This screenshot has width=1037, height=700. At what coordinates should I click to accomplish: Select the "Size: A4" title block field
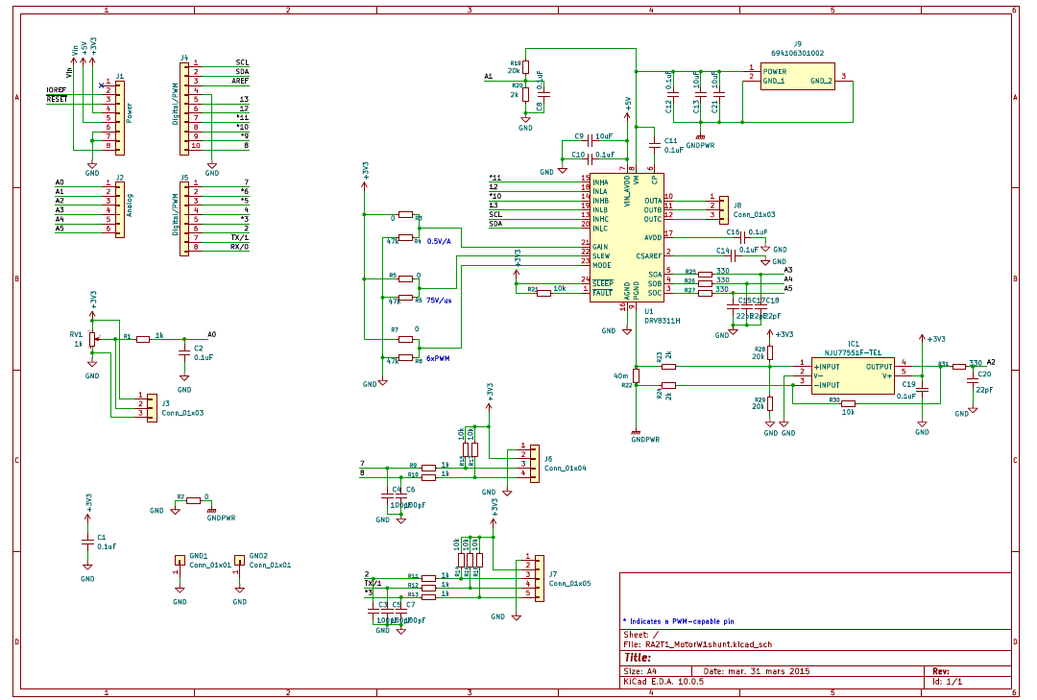tap(640, 671)
